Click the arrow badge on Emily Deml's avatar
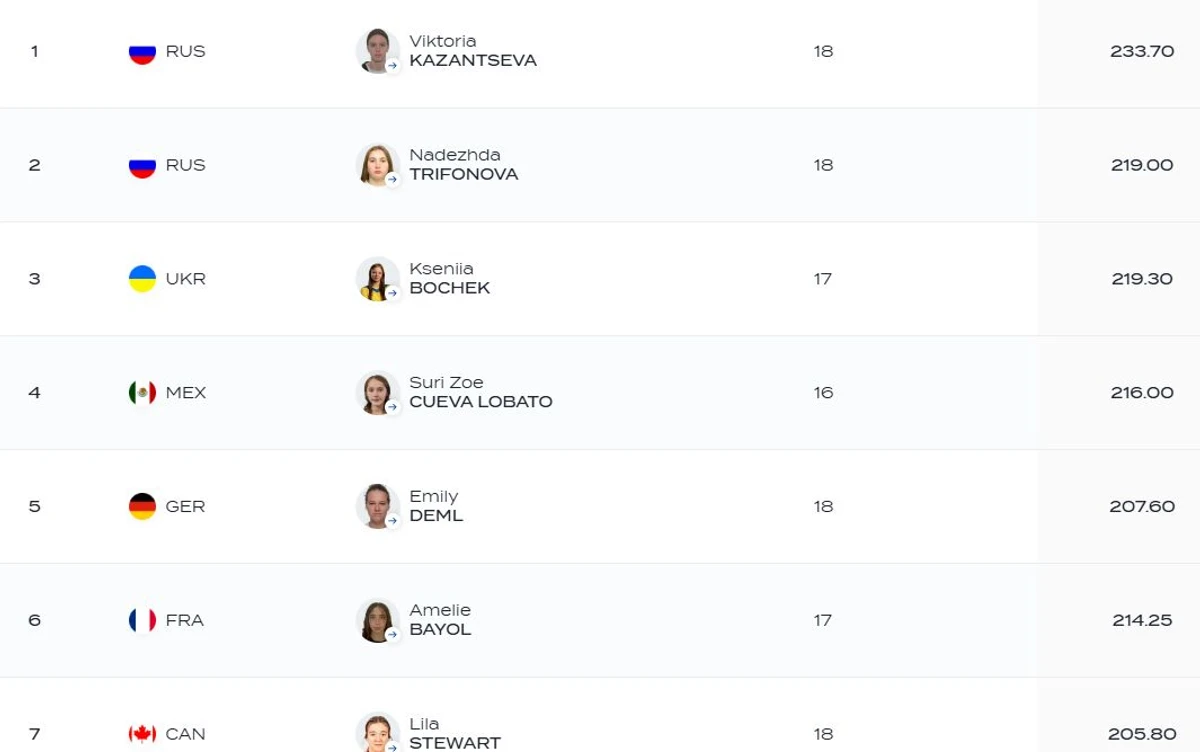The height and width of the screenshot is (752, 1200). [x=393, y=522]
